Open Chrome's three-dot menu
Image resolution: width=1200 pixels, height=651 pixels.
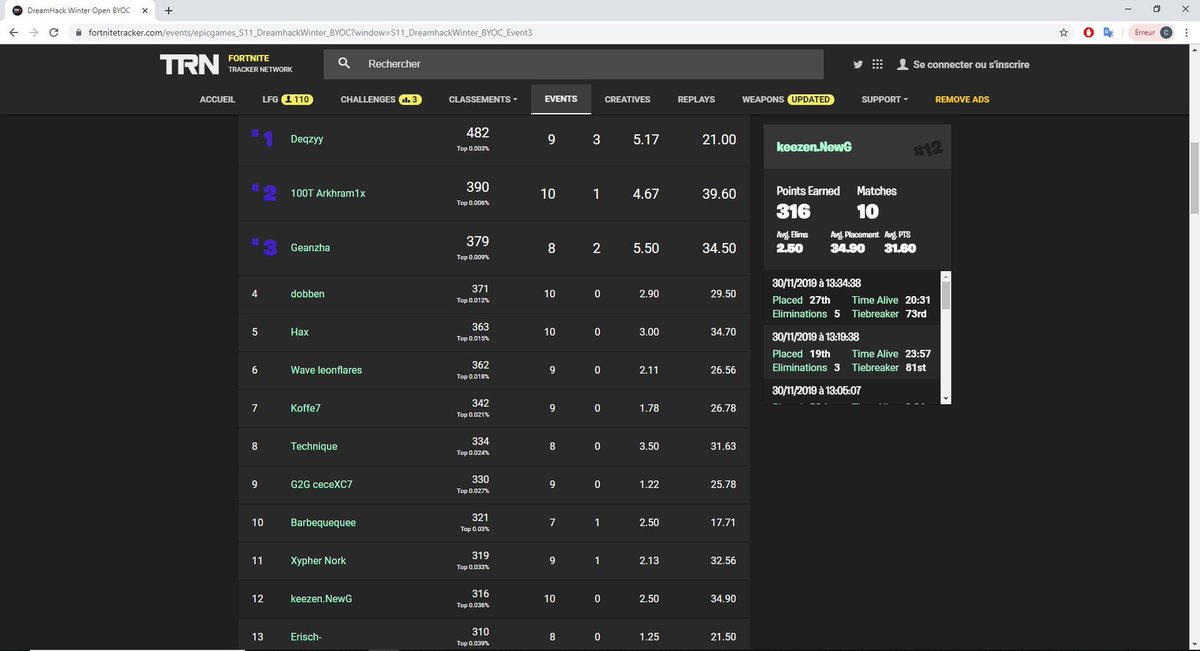pyautogui.click(x=1188, y=32)
